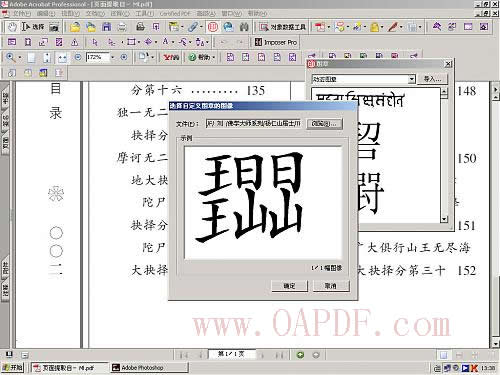Open the zoom percentage dropdown arrow
Viewport: 500px width, 375px height.
pyautogui.click(x=113, y=57)
